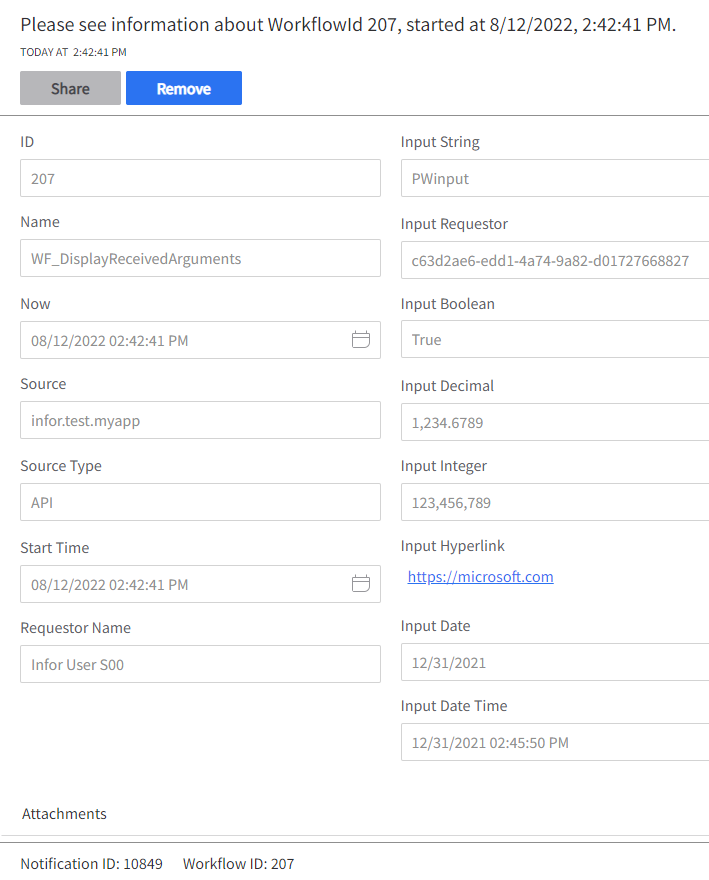Viewport: 709px width, 880px height.
Task: Select the Now field date value
Action: (180, 340)
